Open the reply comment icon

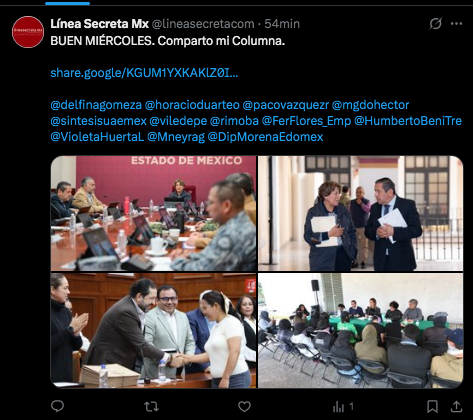click(57, 406)
